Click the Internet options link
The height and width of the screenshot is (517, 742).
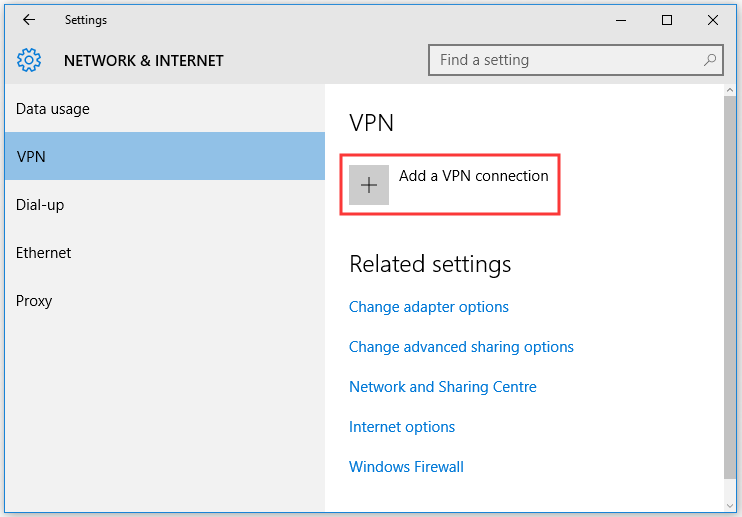coord(402,427)
